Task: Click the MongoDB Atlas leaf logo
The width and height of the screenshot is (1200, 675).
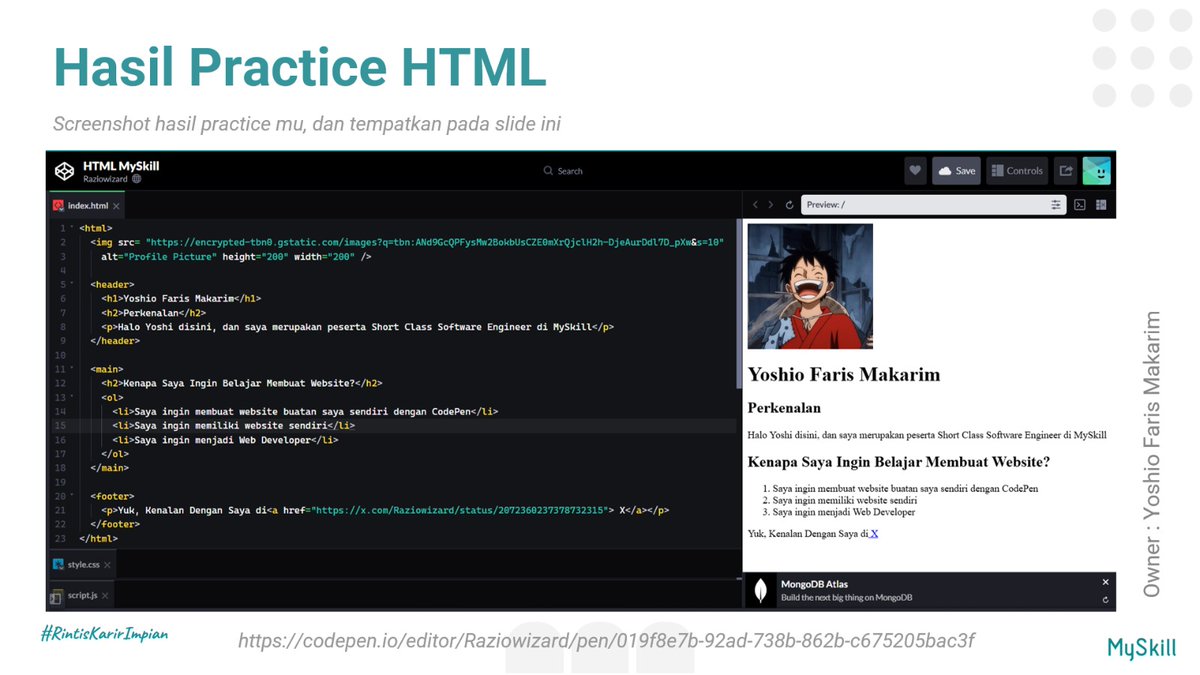Action: (762, 590)
